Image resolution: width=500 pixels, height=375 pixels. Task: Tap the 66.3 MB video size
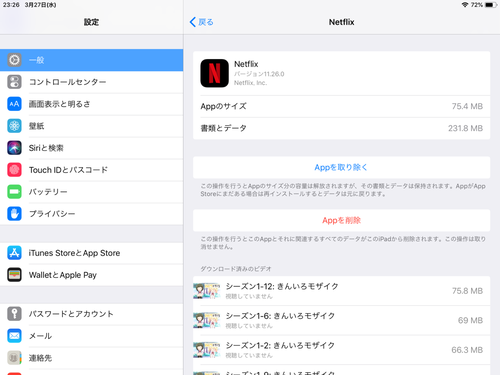467,350
